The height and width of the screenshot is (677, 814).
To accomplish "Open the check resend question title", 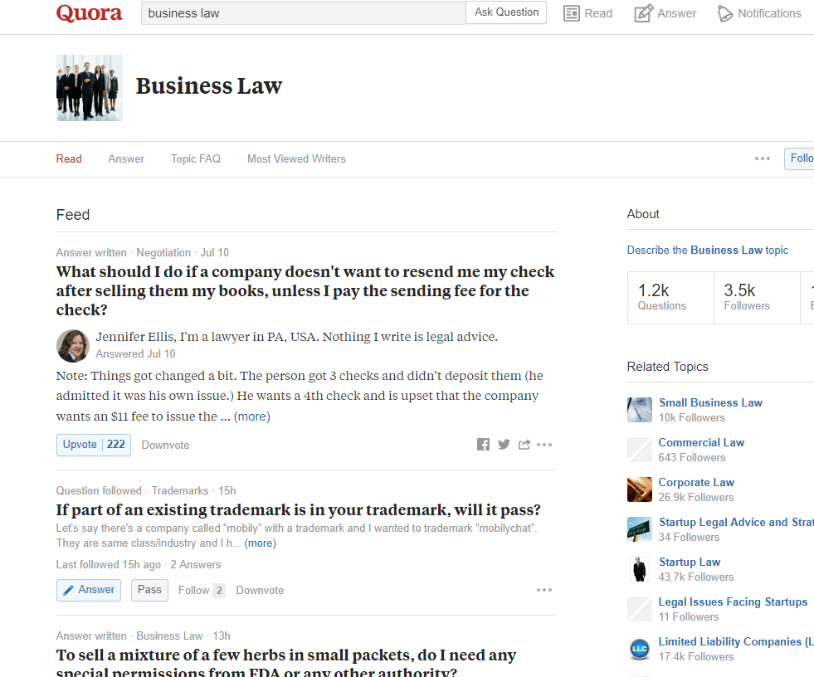I will (305, 291).
